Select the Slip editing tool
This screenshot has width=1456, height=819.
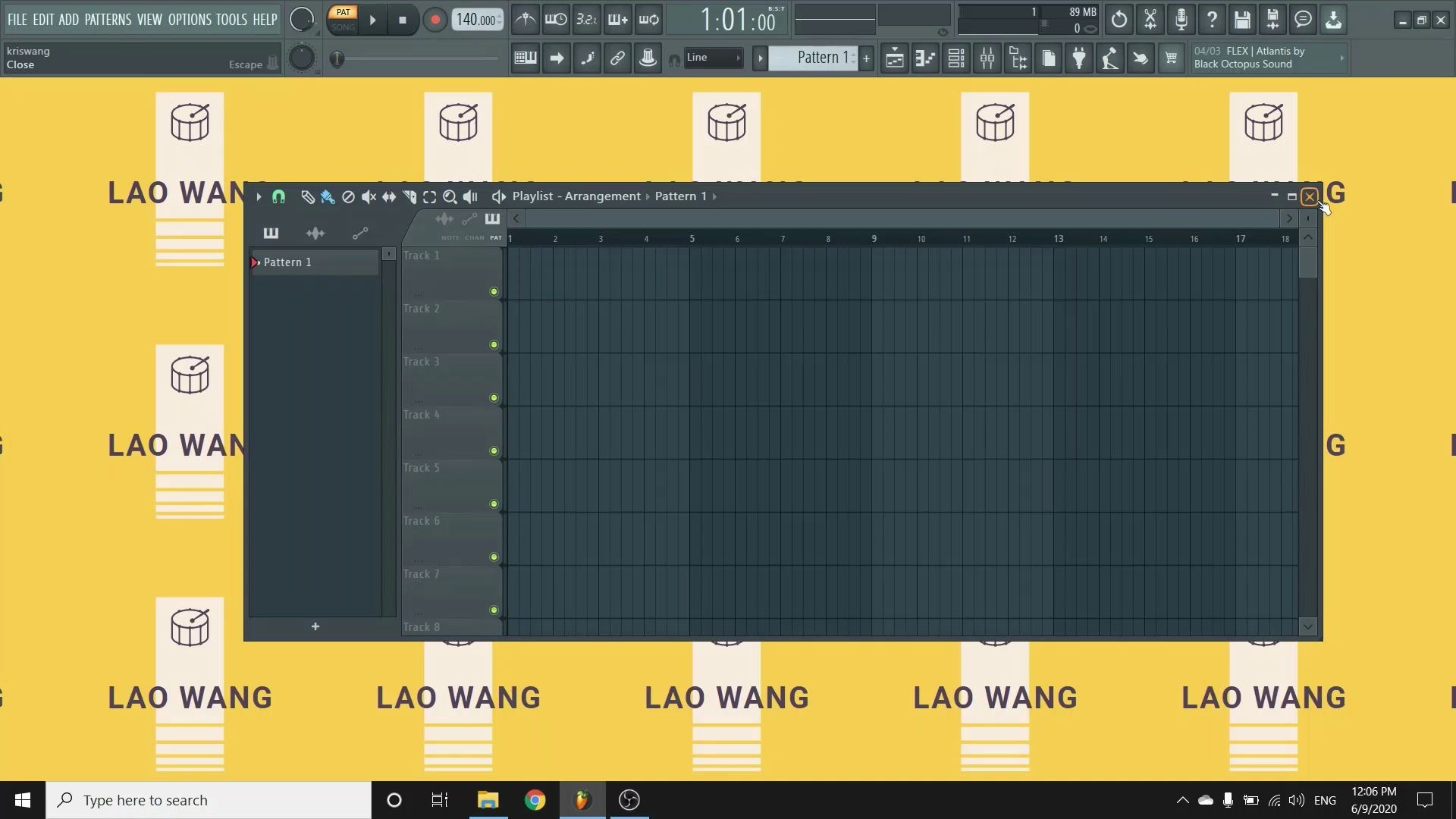coord(389,196)
